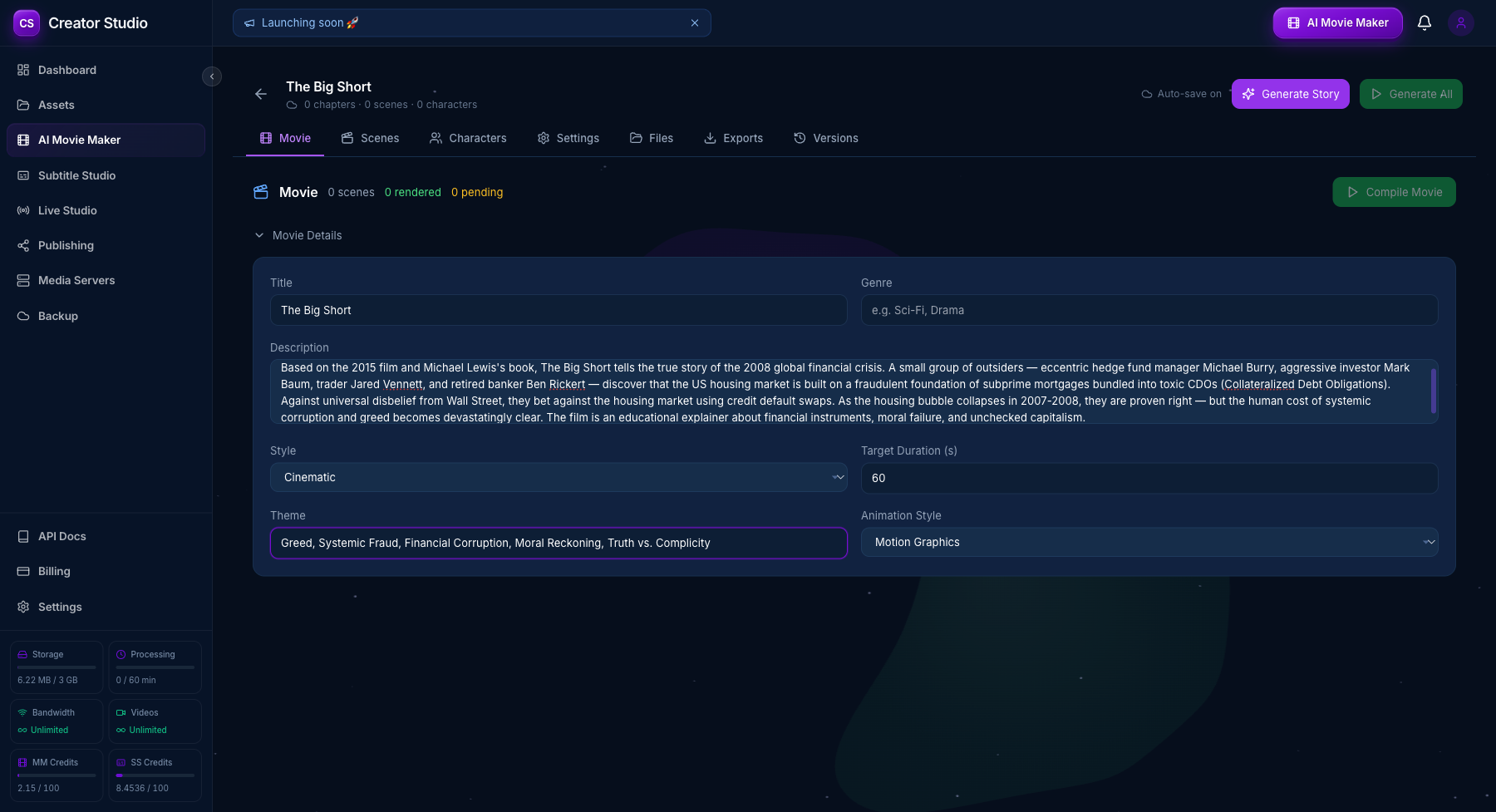This screenshot has height=812, width=1496.
Task: Click the Title input field
Action: coord(559,310)
